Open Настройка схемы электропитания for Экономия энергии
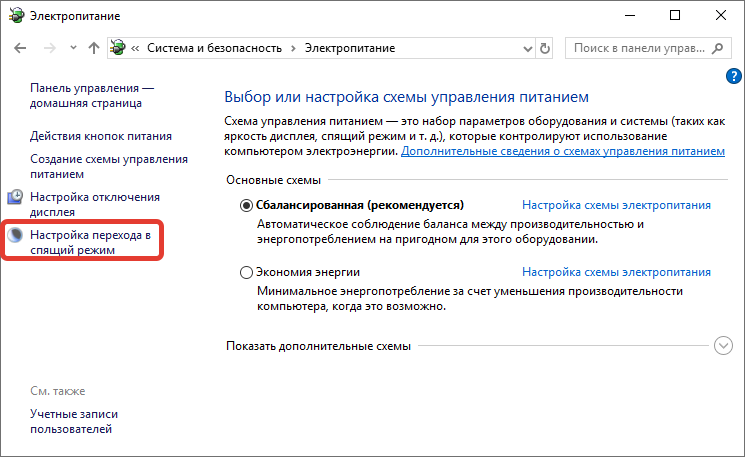The height and width of the screenshot is (457, 745). (x=616, y=272)
